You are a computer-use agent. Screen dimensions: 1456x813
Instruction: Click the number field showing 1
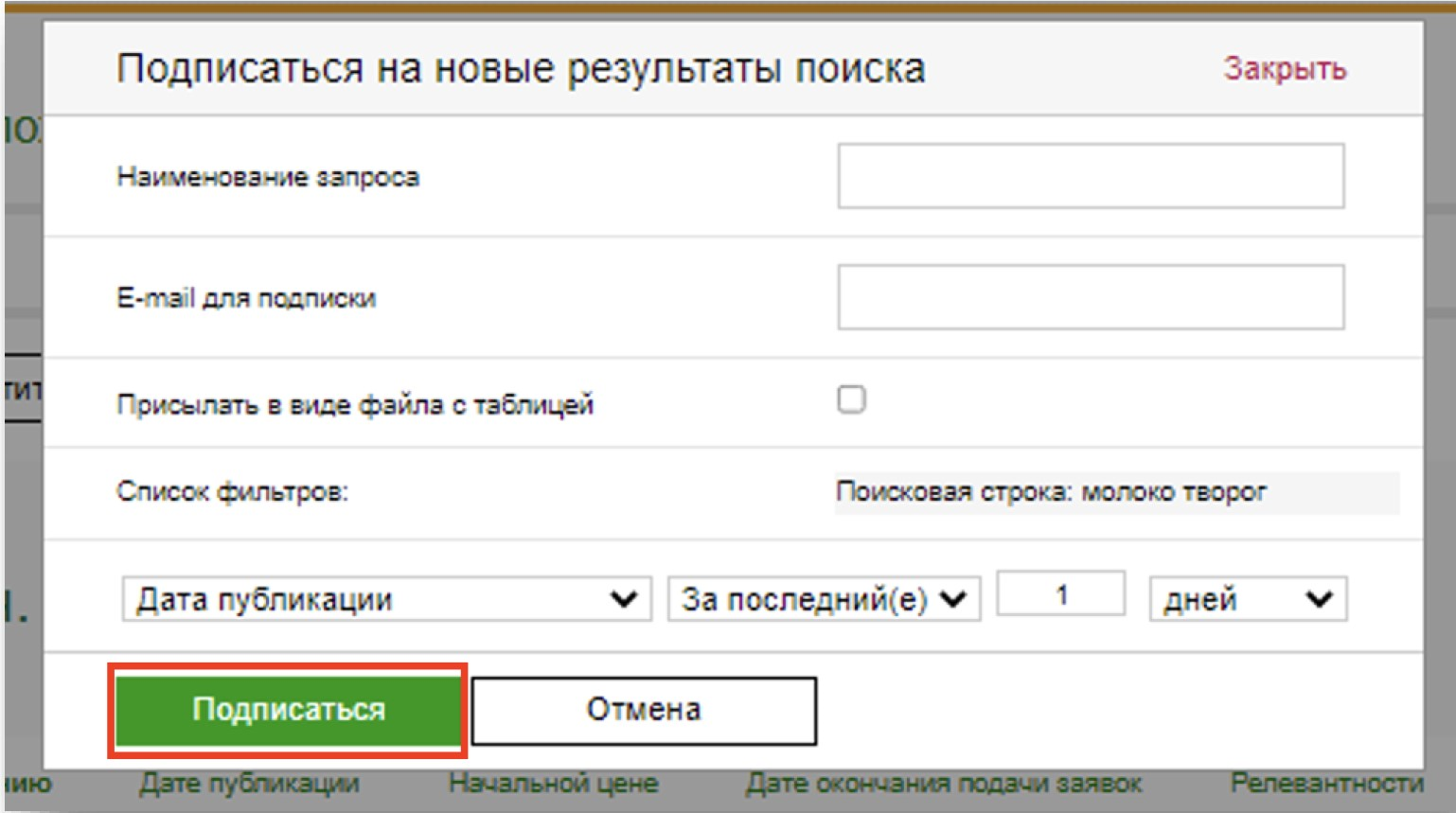click(x=1060, y=594)
